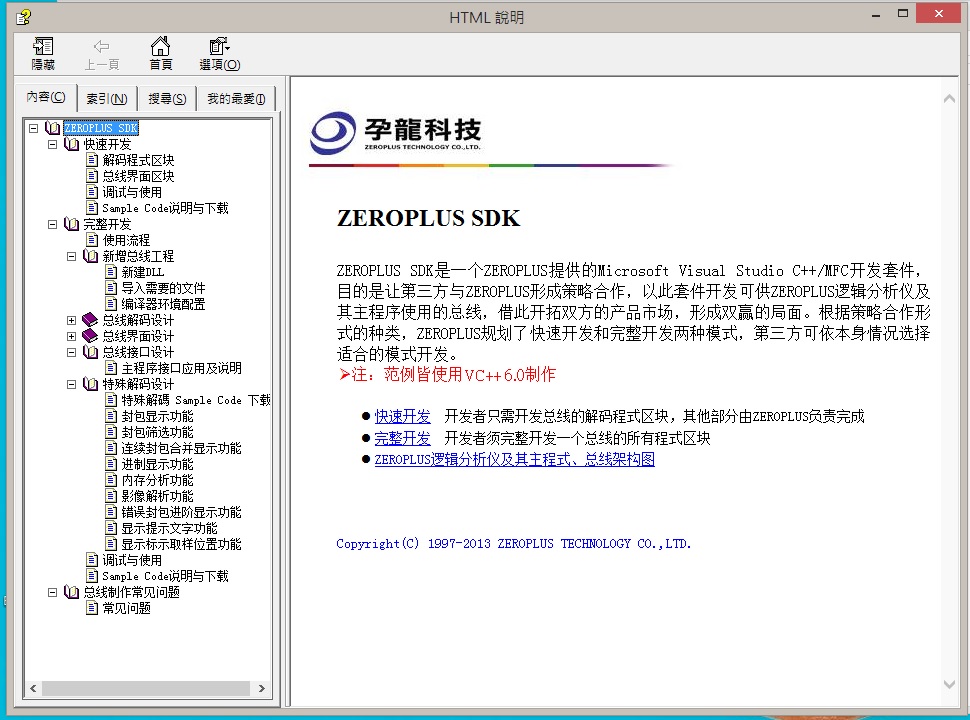Click the page icon beside 新建DLL
Screen dimensions: 970x720
111,272
